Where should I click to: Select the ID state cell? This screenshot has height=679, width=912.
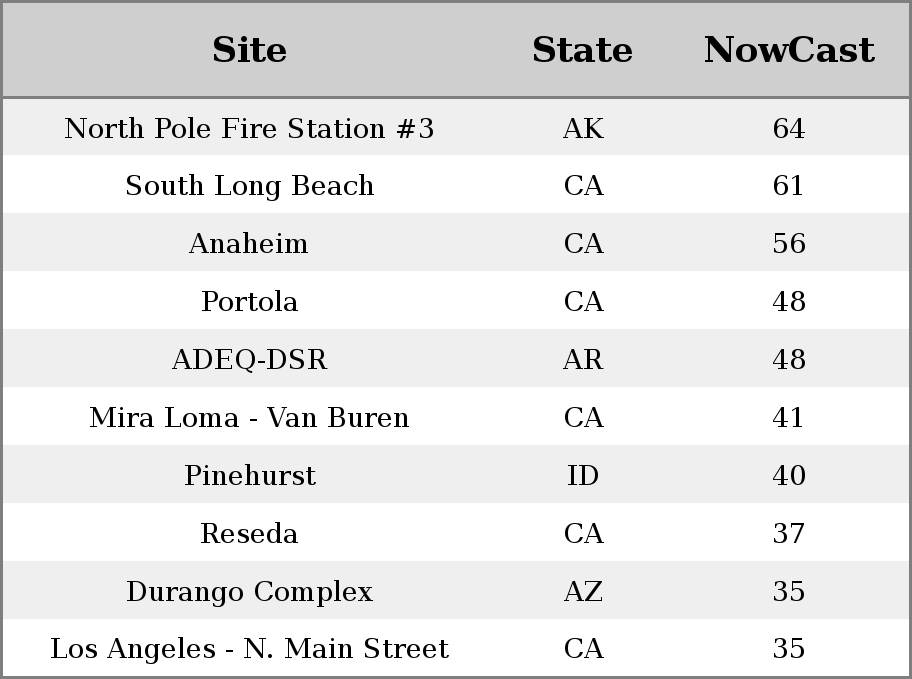[583, 475]
